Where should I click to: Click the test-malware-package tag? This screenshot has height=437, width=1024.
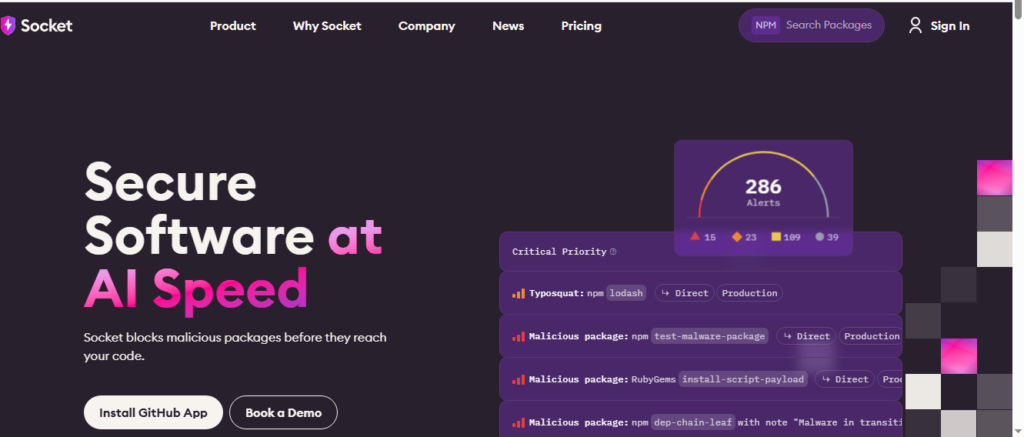[709, 336]
